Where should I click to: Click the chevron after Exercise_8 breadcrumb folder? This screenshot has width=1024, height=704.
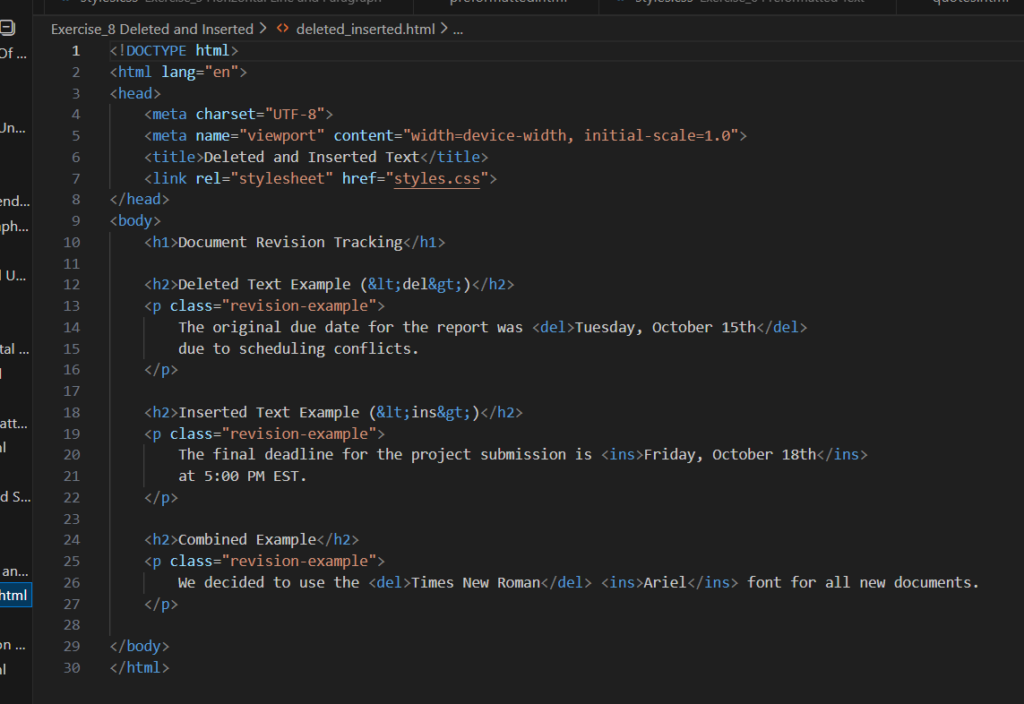pyautogui.click(x=263, y=29)
